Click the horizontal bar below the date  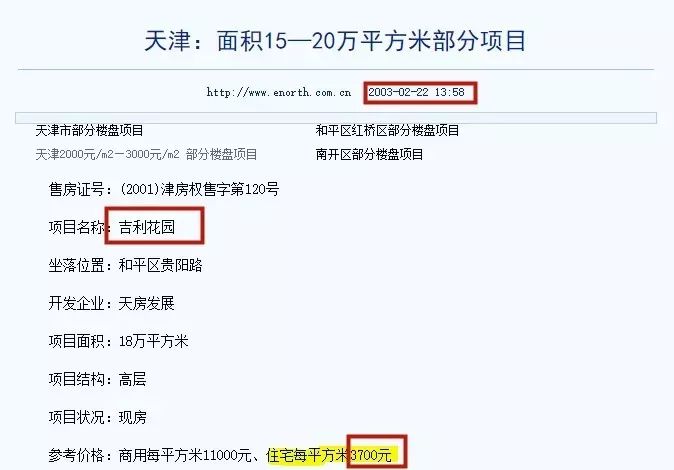click(336, 118)
